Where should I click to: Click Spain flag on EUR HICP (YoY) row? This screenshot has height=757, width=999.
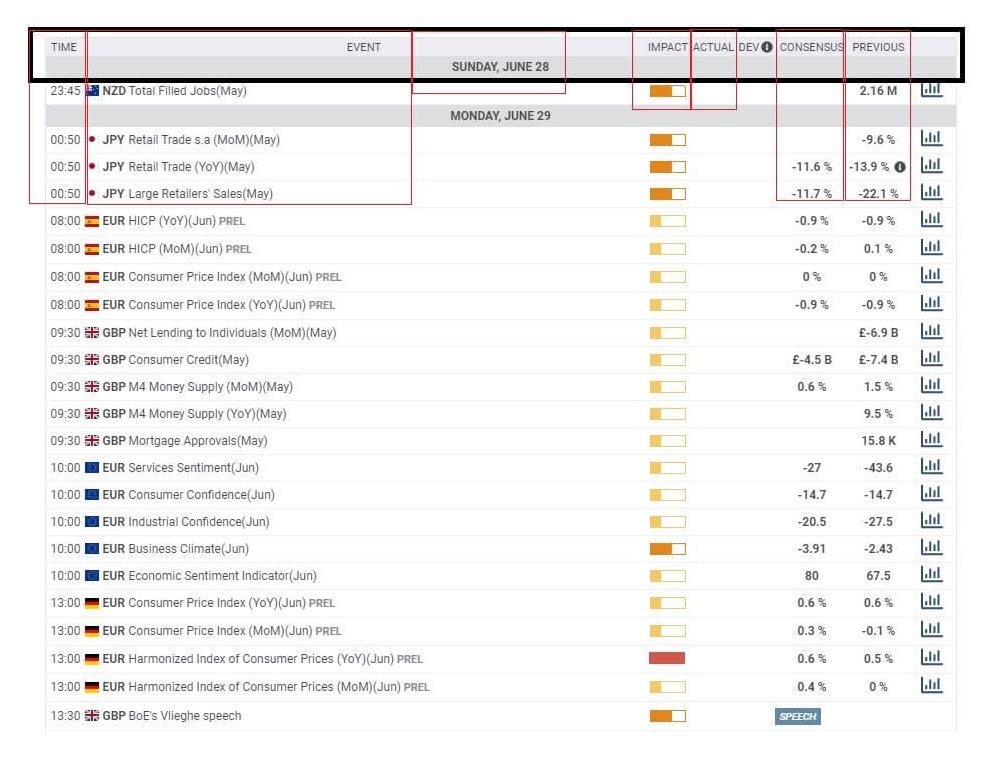(x=92, y=221)
